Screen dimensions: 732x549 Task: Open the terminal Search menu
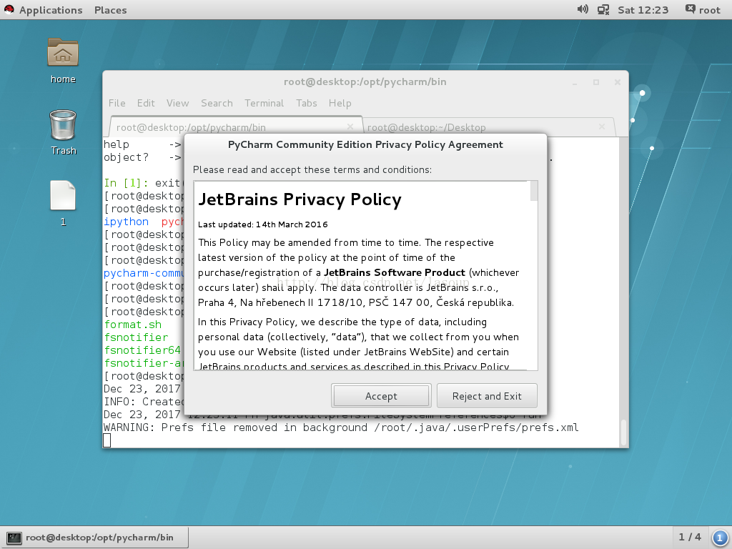pos(217,103)
